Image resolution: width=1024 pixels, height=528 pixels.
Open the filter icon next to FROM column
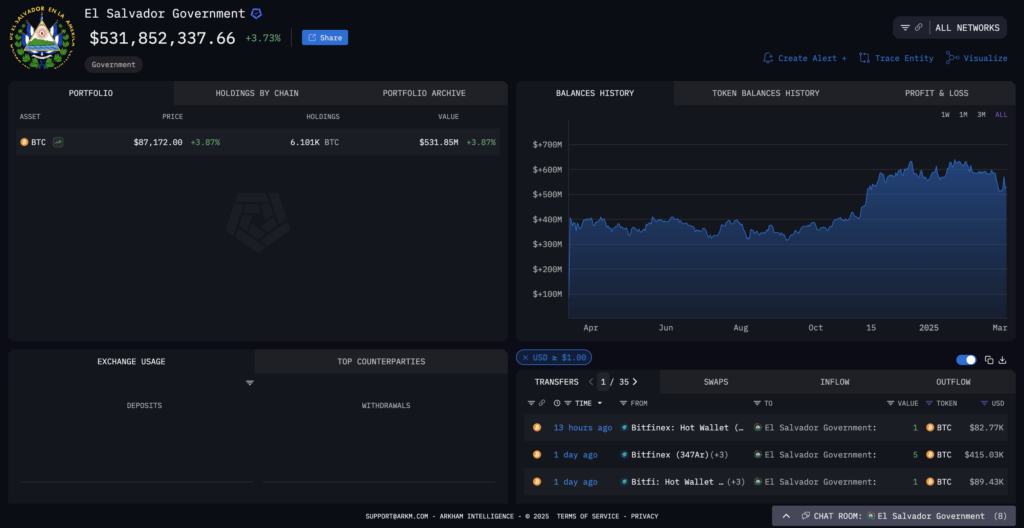[x=624, y=403]
